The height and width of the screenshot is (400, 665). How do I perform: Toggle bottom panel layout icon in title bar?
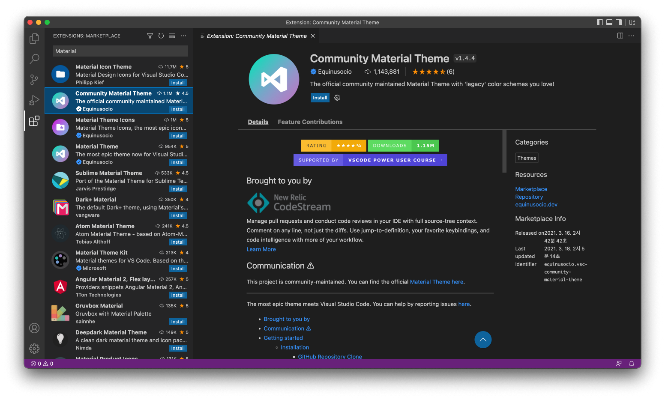click(609, 22)
